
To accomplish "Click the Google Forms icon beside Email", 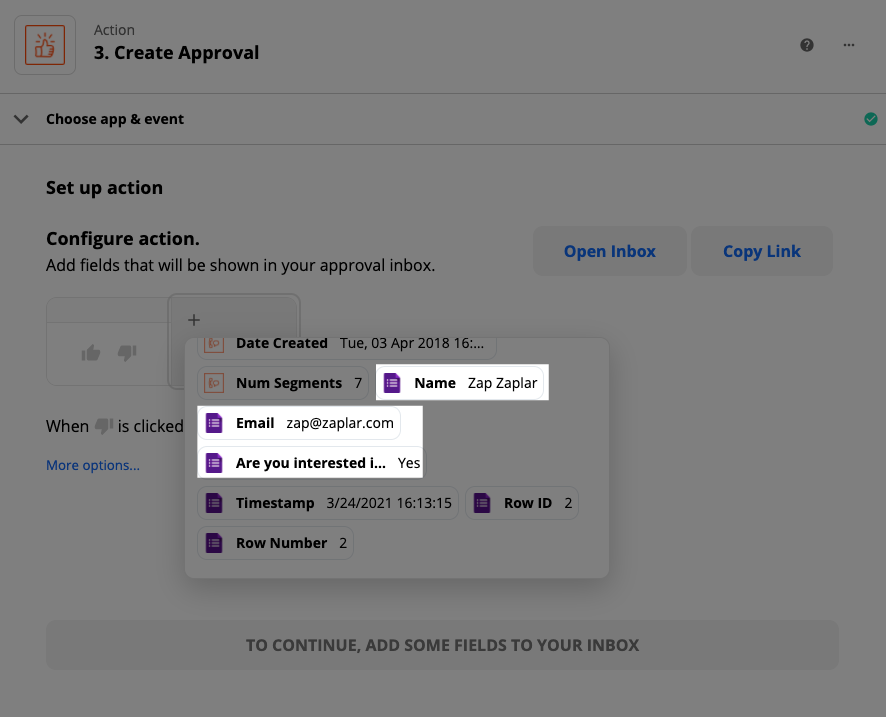I will click(214, 423).
